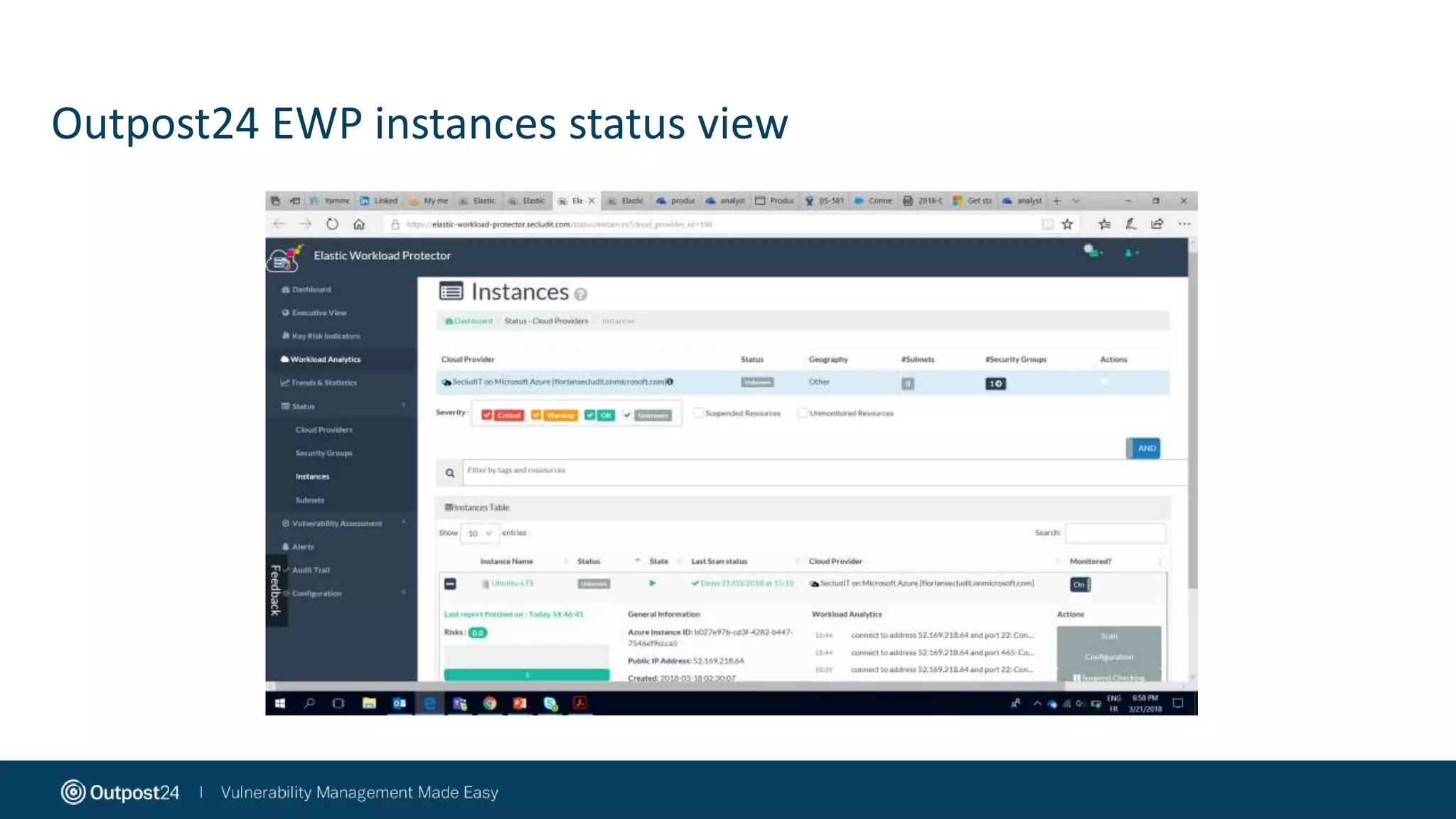Open PowerPoint from the taskbar
This screenshot has width=1456, height=819.
coord(520,704)
